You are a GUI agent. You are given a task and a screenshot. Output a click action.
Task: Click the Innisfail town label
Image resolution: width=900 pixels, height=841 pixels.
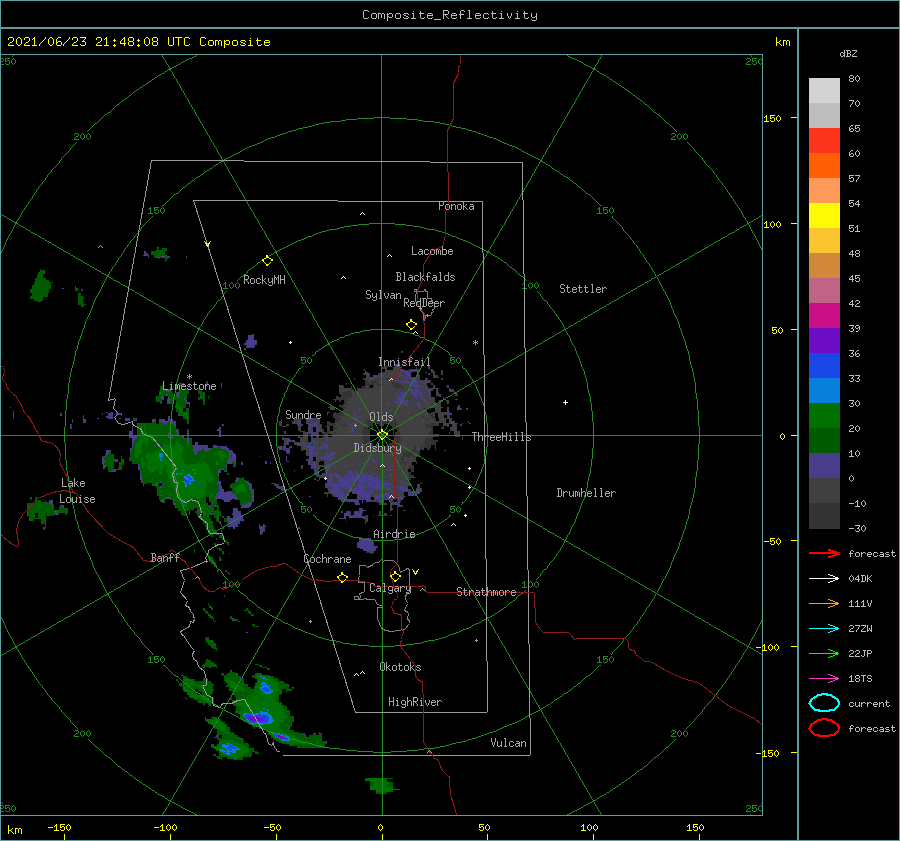(404, 362)
